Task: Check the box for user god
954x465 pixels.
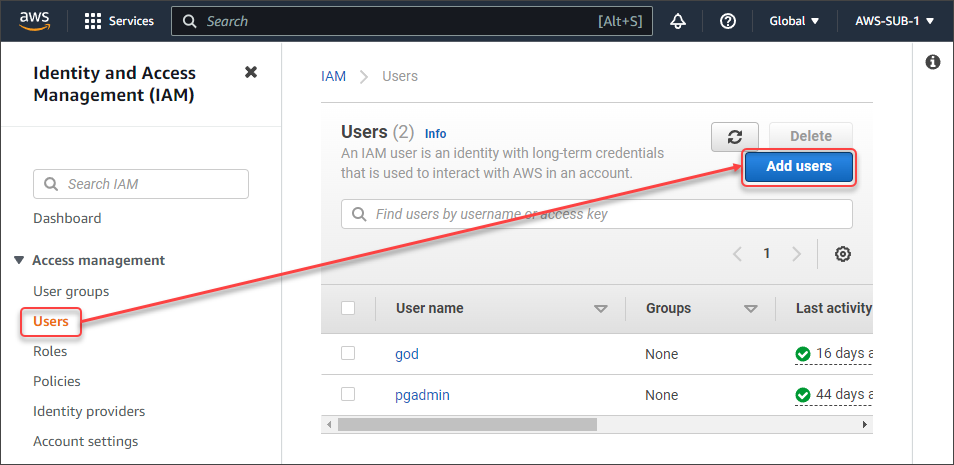Action: [x=348, y=353]
